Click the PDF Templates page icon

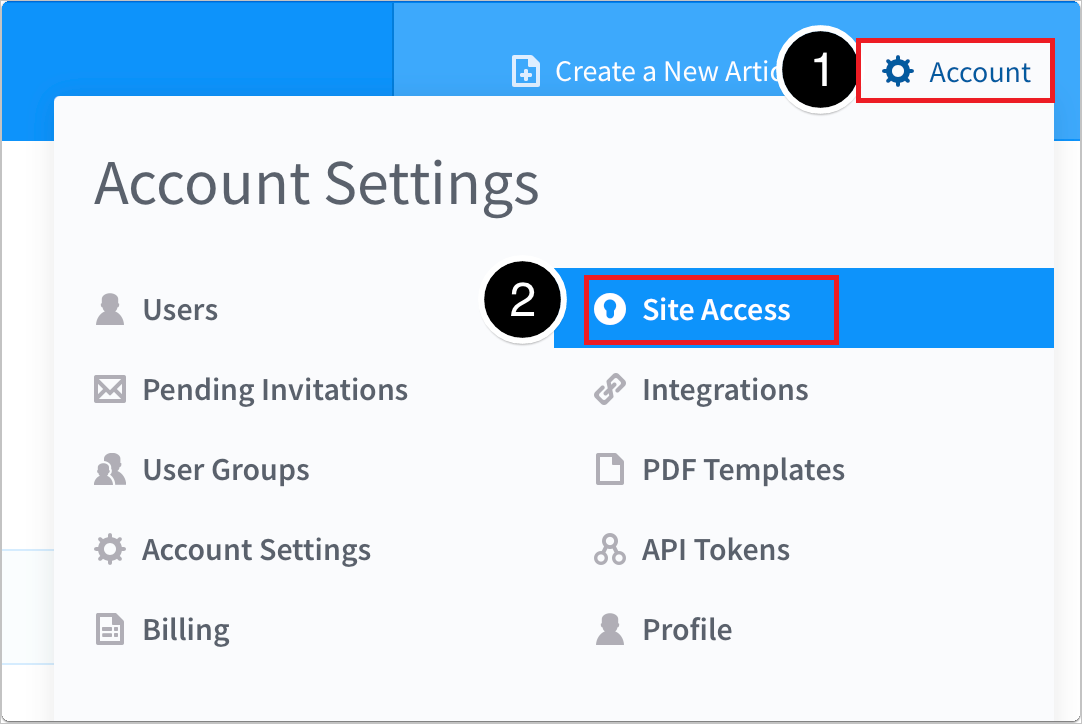610,469
